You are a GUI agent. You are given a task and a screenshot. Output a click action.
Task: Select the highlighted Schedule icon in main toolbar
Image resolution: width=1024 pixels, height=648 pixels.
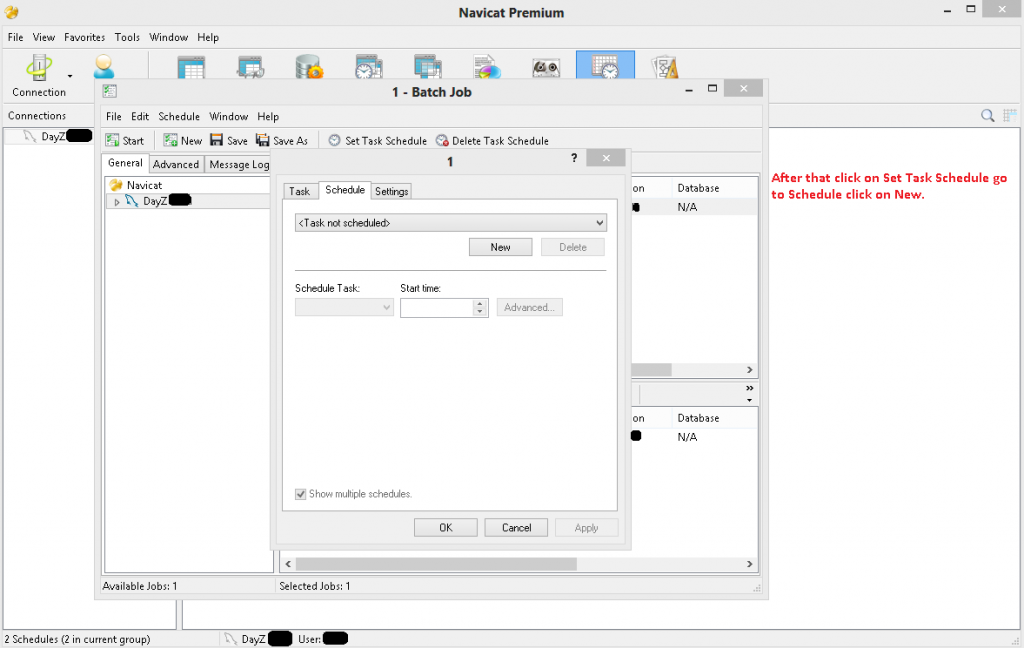click(605, 68)
